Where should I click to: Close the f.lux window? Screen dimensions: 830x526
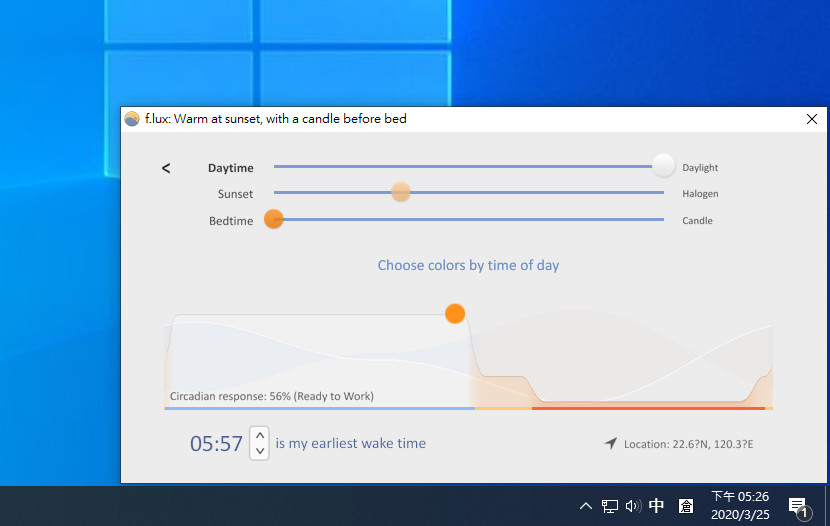coord(811,119)
